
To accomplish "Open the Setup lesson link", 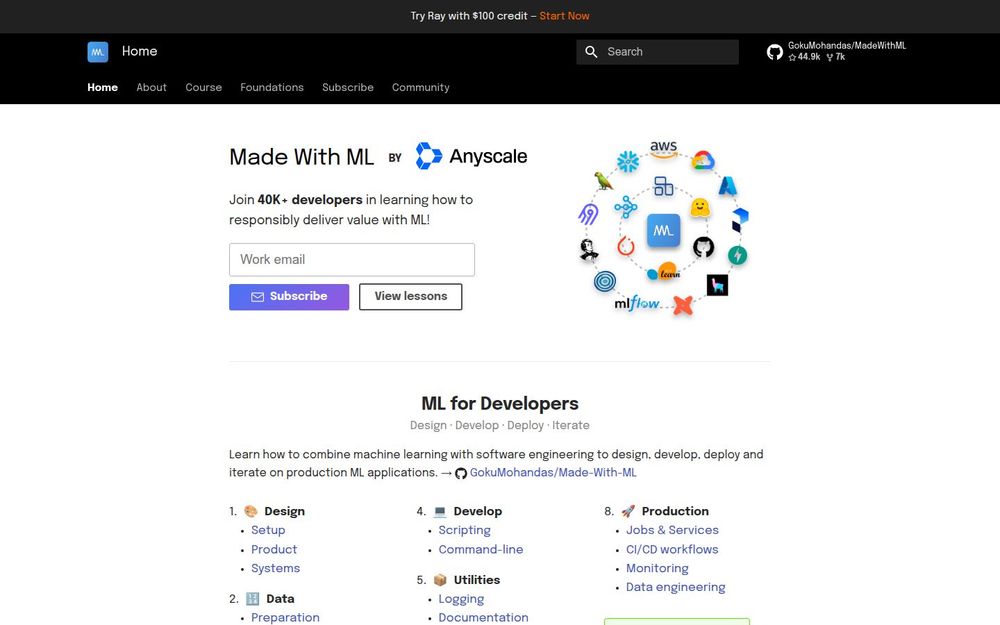I will click(268, 530).
